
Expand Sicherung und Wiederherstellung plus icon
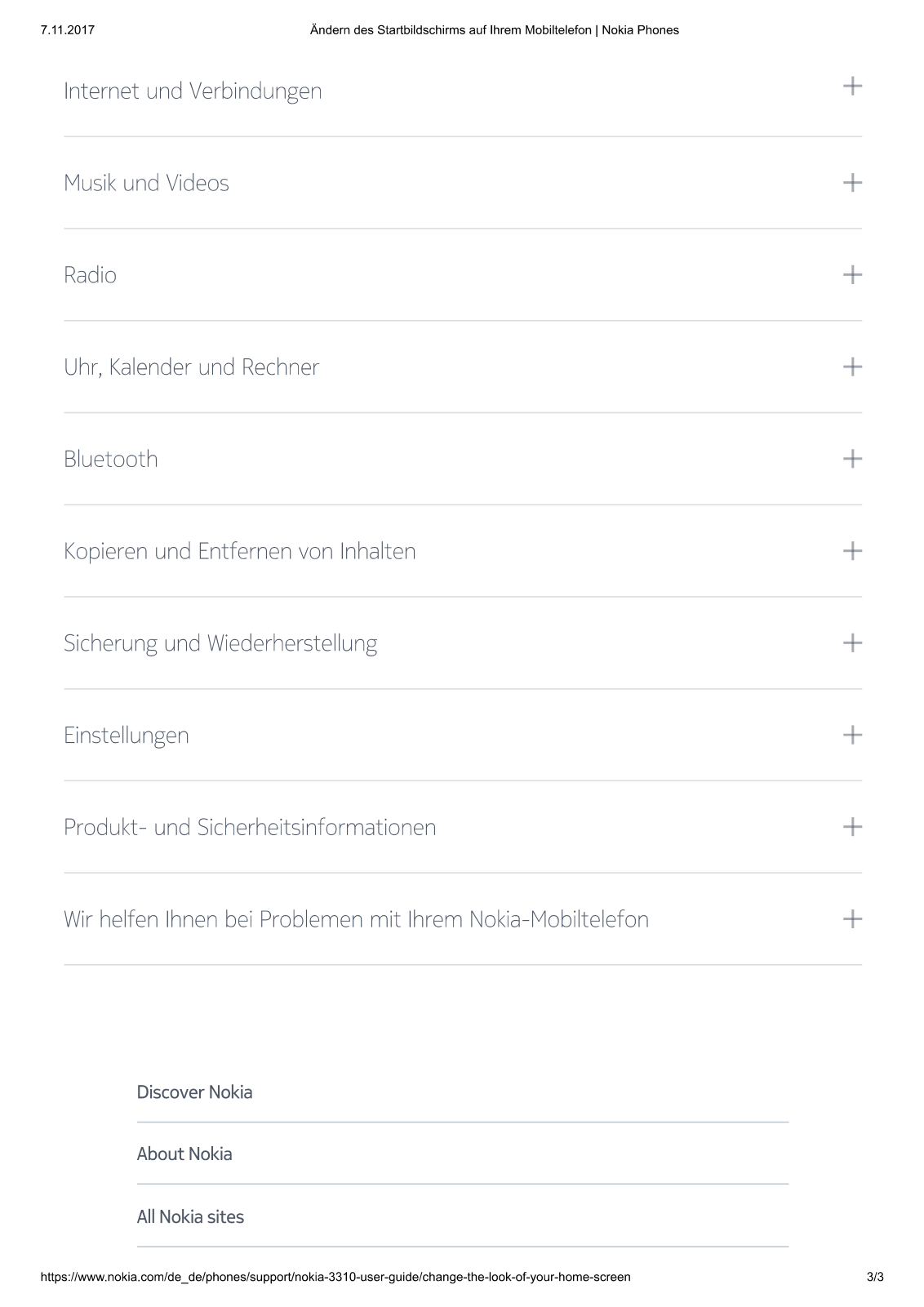852,643
